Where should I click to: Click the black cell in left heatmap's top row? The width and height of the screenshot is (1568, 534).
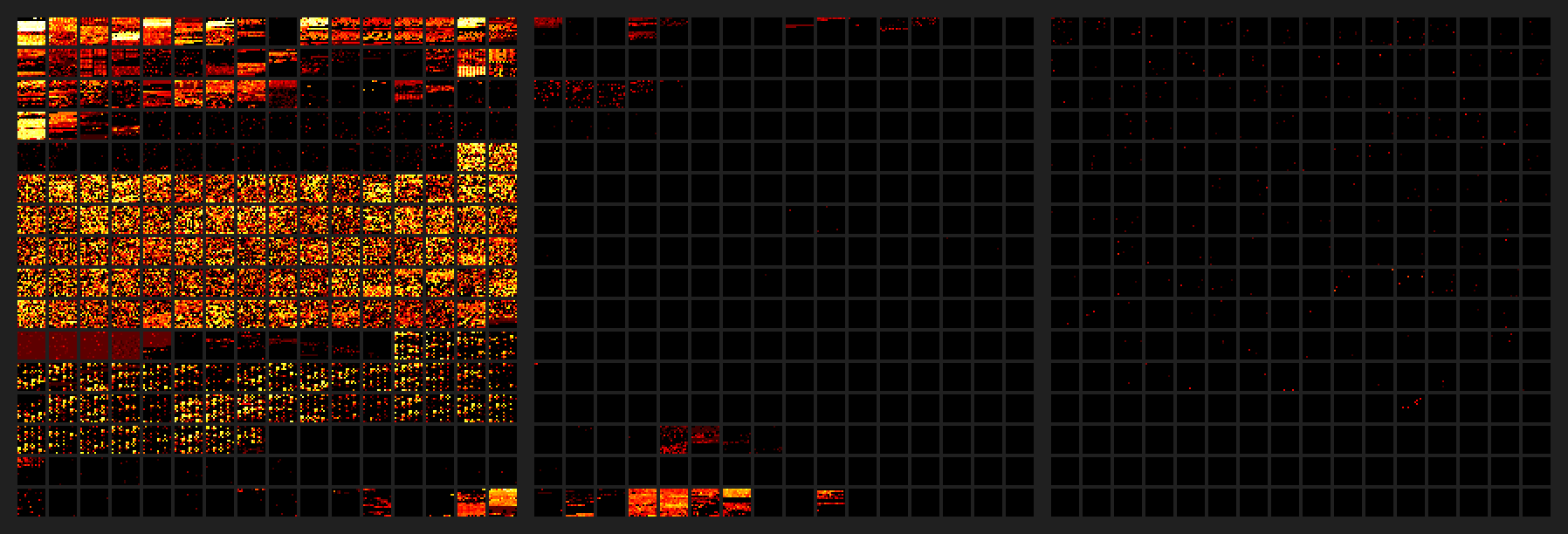[x=283, y=31]
